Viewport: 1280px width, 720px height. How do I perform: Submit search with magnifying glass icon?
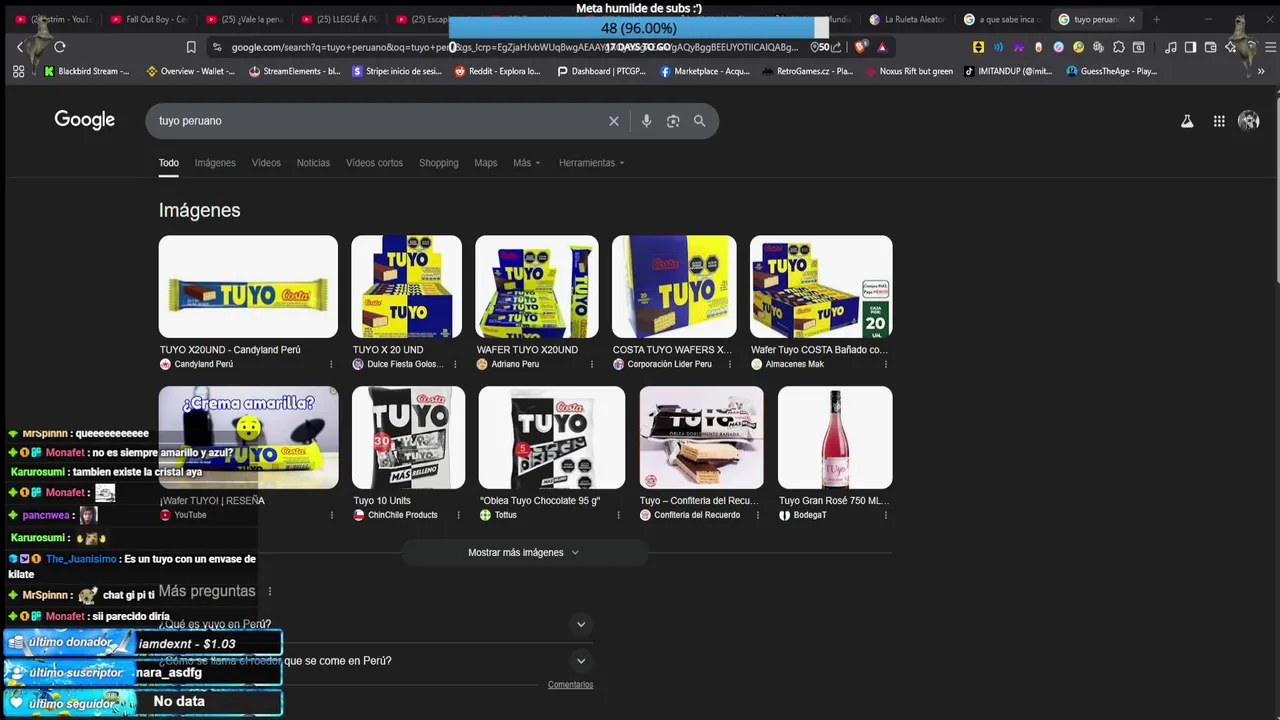click(x=699, y=121)
